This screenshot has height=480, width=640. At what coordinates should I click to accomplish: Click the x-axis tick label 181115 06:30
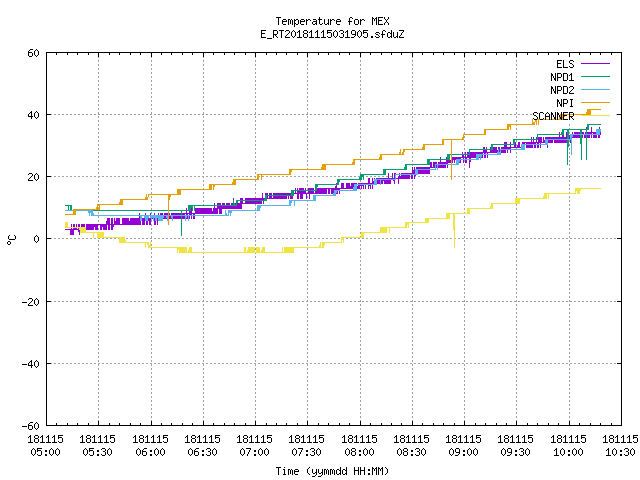click(202, 446)
